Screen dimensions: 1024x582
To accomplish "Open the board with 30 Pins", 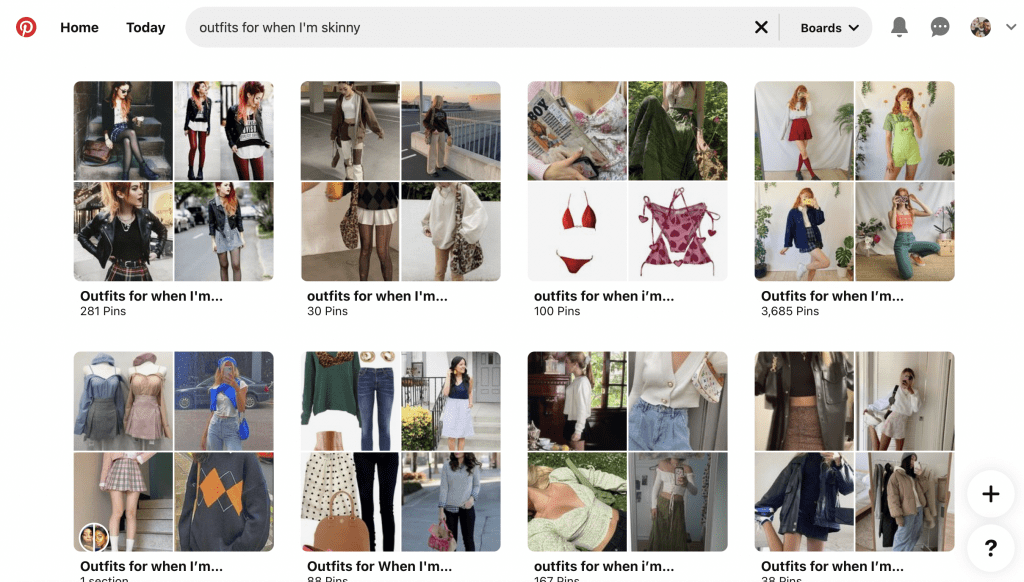I will click(400, 199).
